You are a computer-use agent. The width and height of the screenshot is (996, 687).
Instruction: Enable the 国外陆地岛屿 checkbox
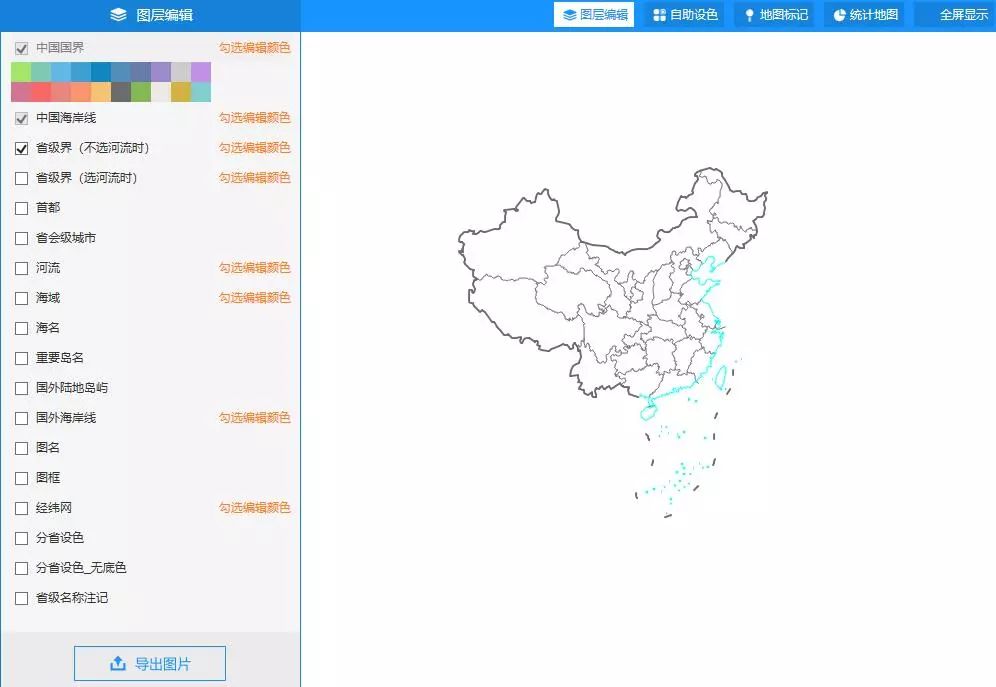[22, 388]
